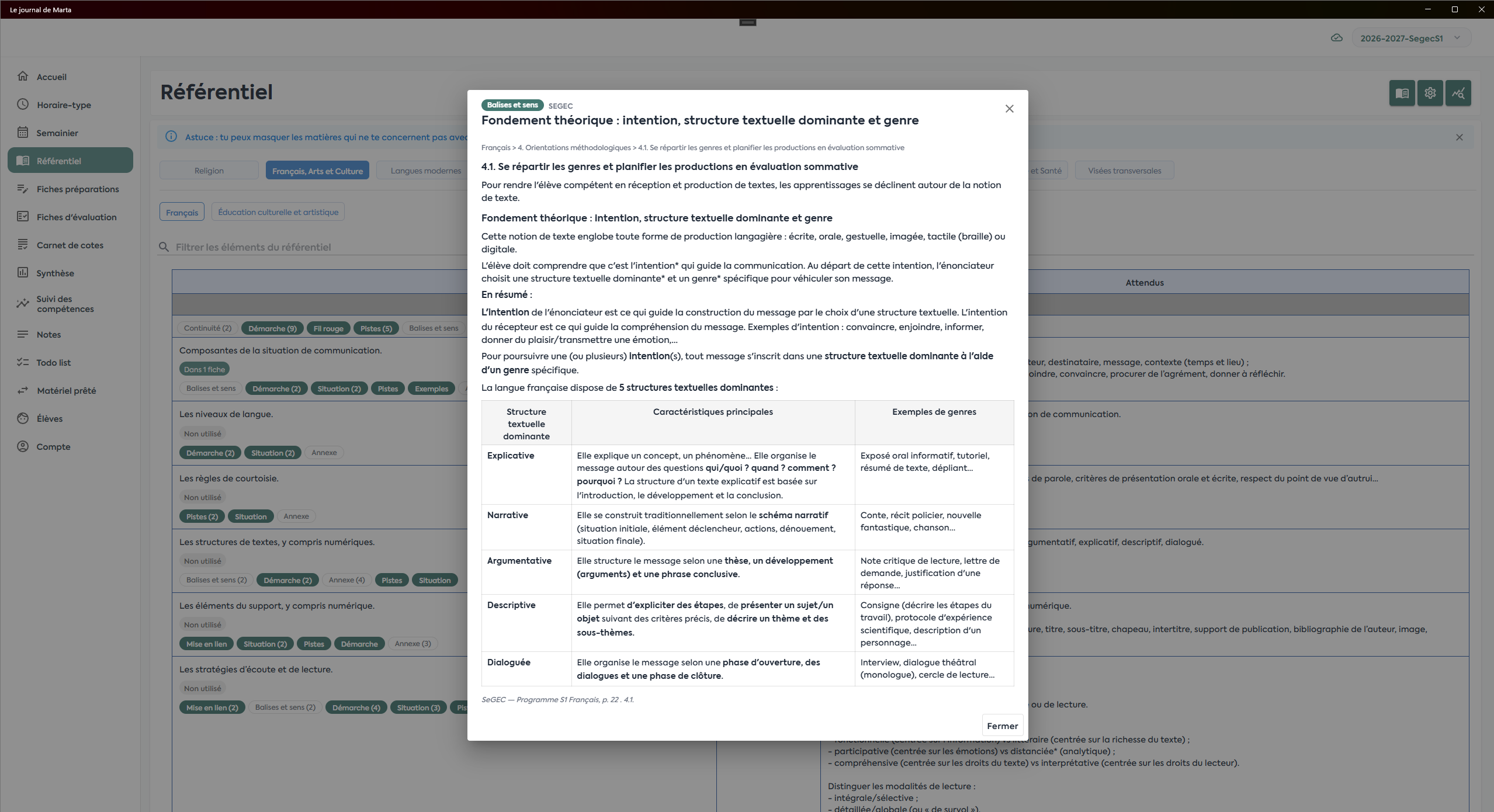Click Pistes (2) under Les règles de courtoisie
The width and height of the screenshot is (1494, 812).
[202, 516]
